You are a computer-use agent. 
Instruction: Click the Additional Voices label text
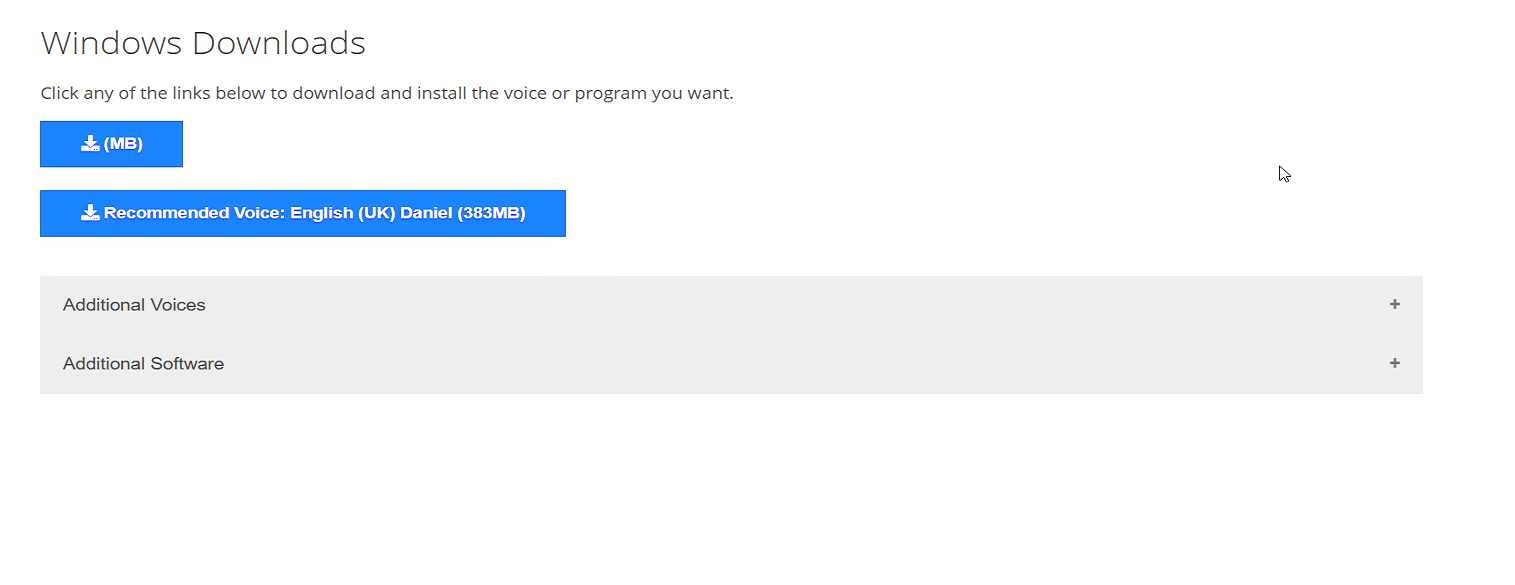pos(134,305)
